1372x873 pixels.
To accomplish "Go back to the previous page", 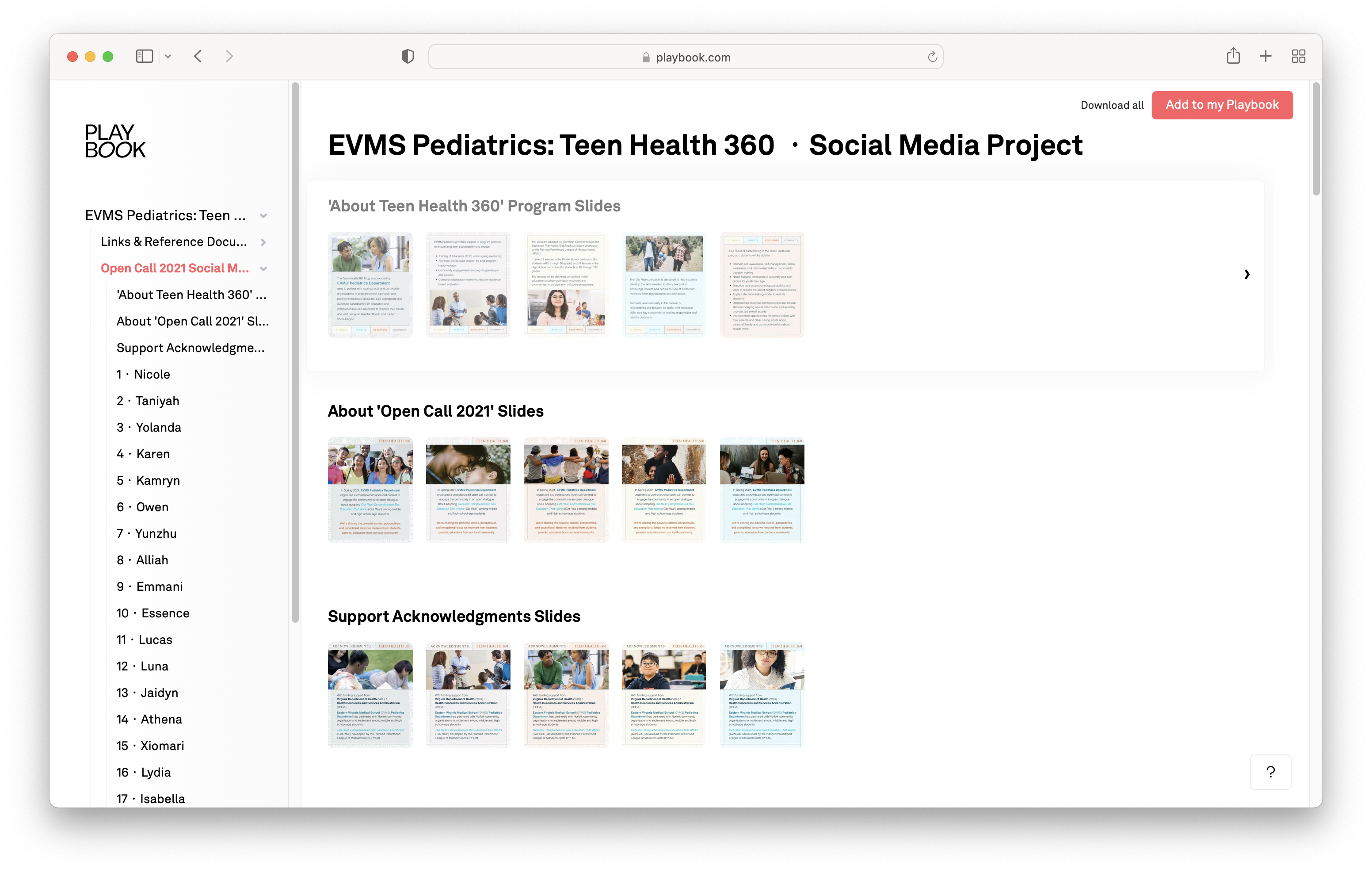I will (198, 56).
